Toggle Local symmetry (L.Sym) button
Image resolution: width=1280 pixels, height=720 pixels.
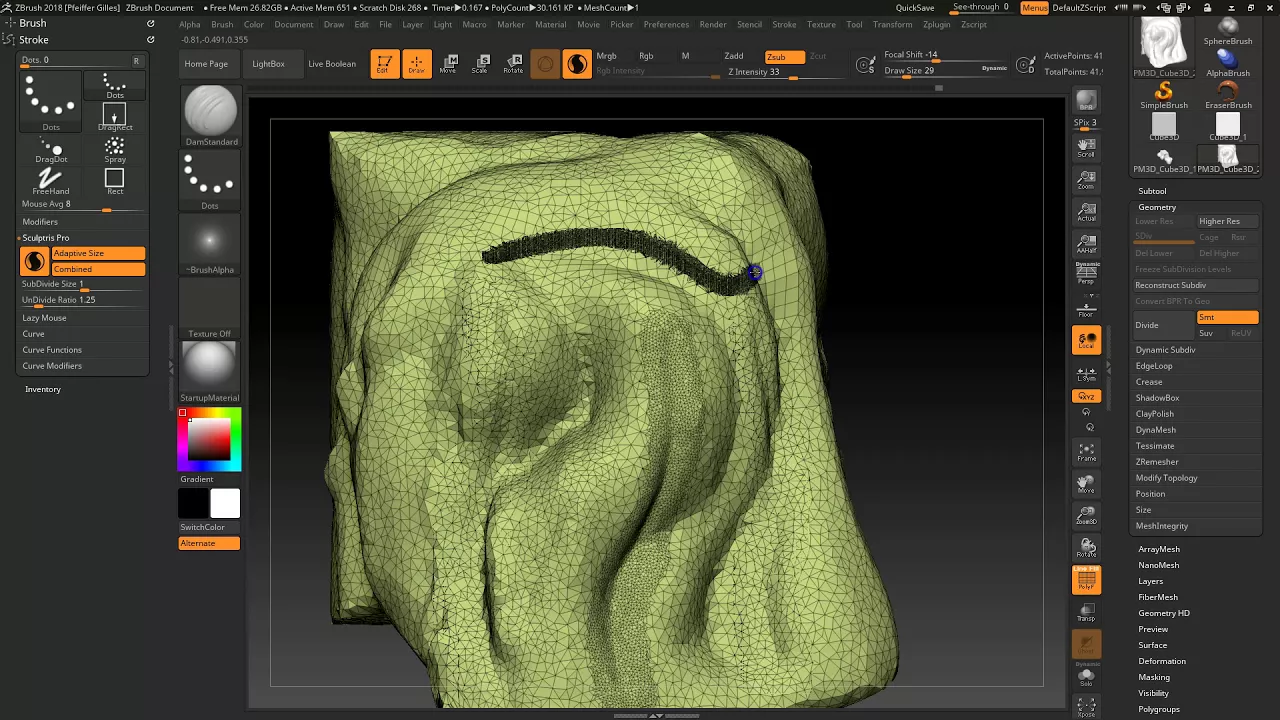pos(1086,373)
